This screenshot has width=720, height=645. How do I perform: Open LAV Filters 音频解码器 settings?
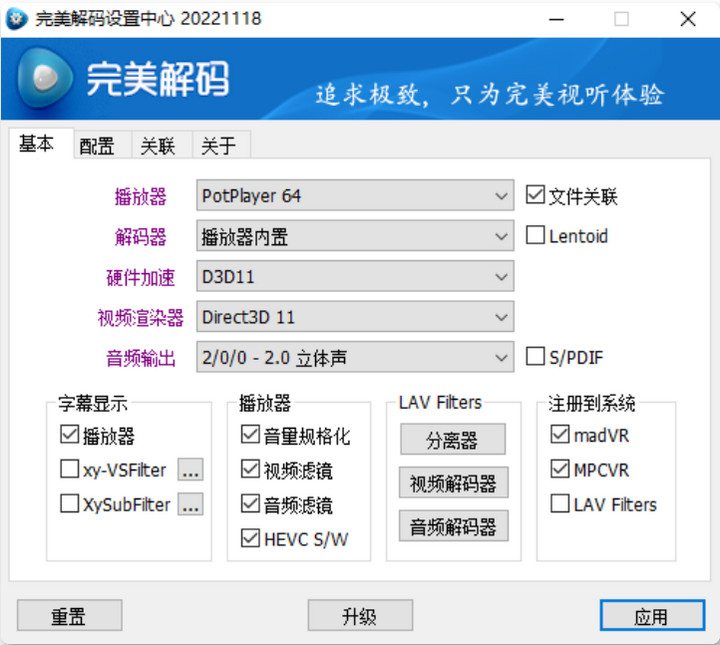[x=453, y=526]
